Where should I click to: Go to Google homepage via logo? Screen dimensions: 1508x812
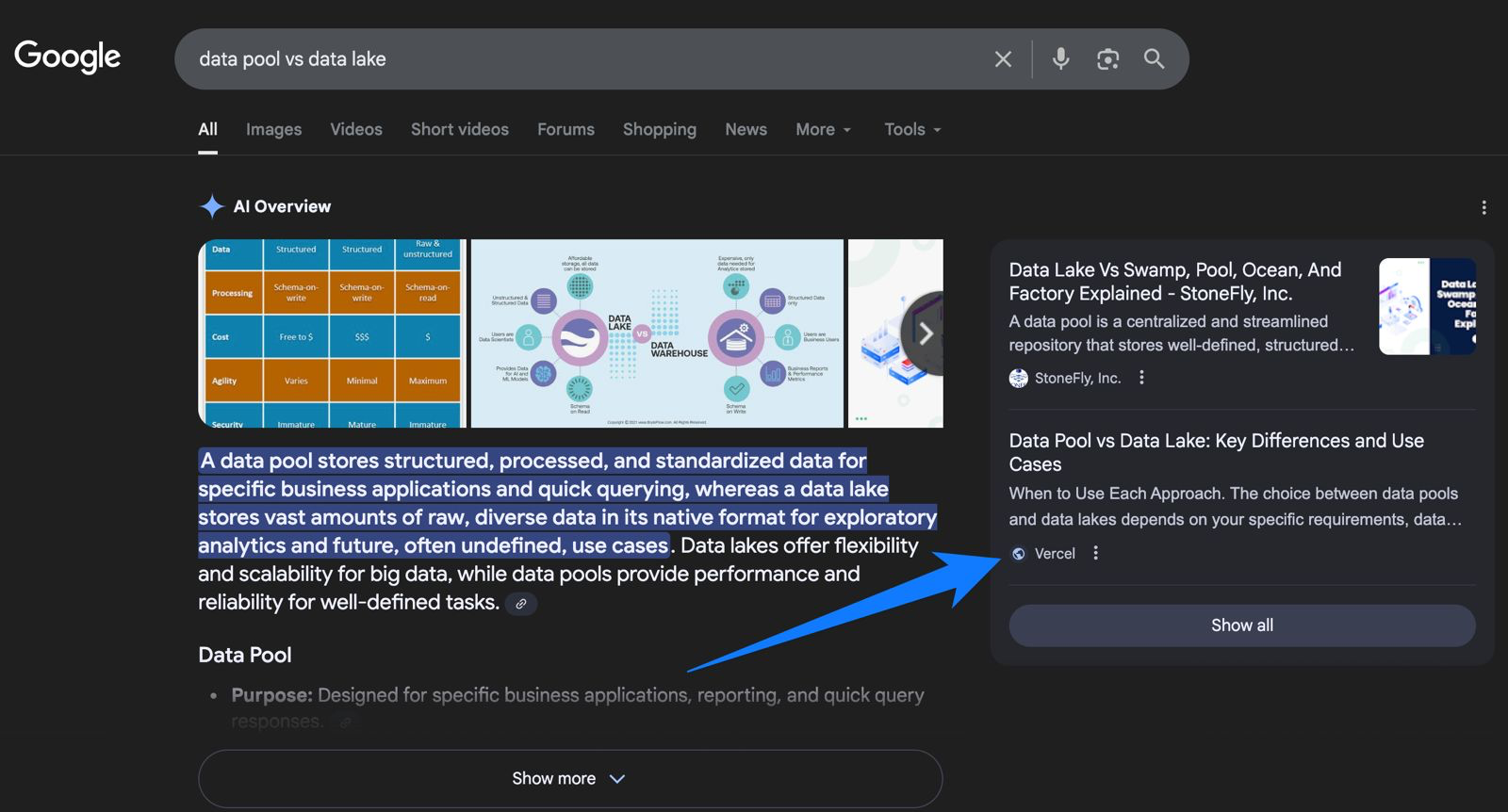pos(68,57)
